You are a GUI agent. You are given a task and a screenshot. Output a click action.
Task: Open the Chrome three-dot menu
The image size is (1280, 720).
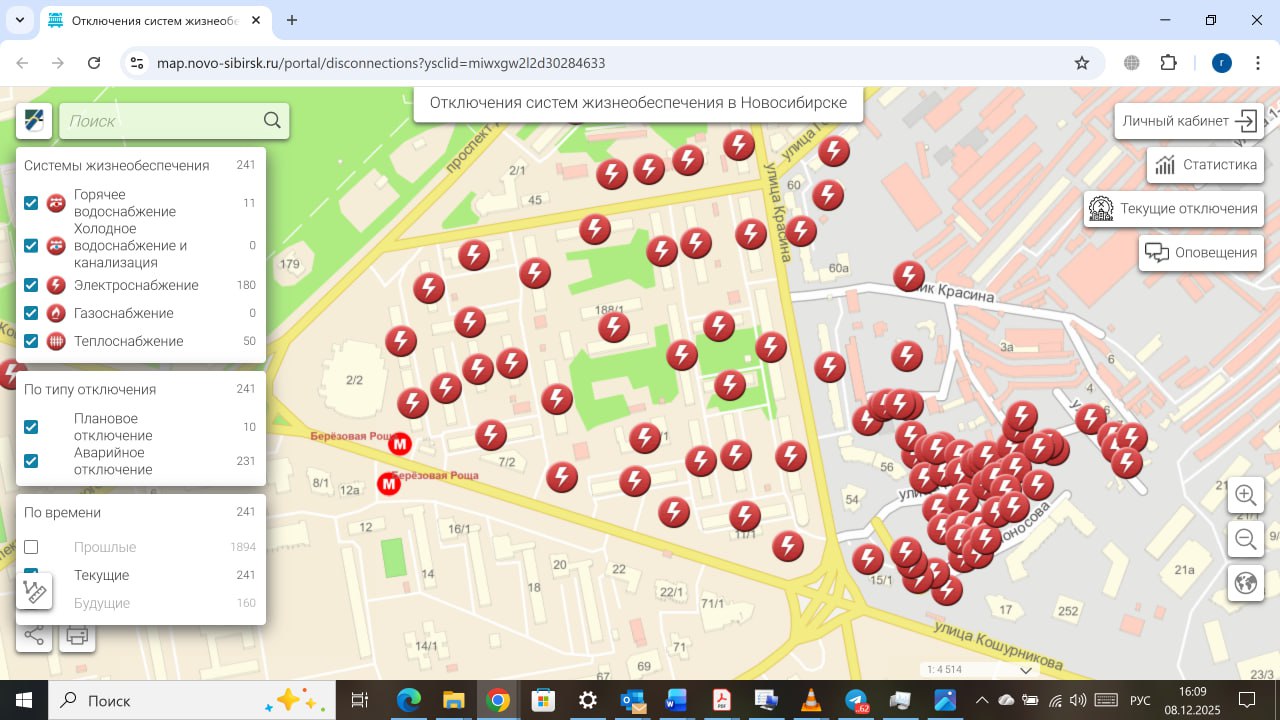click(1255, 63)
